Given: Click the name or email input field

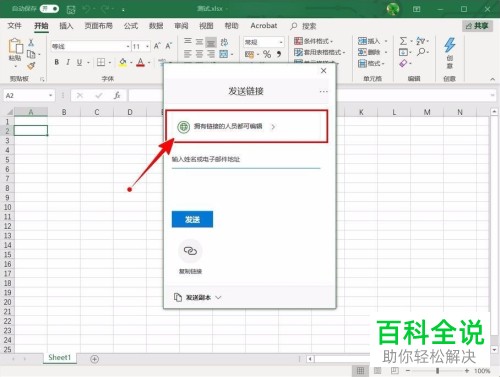Looking at the screenshot, I should click(x=246, y=160).
